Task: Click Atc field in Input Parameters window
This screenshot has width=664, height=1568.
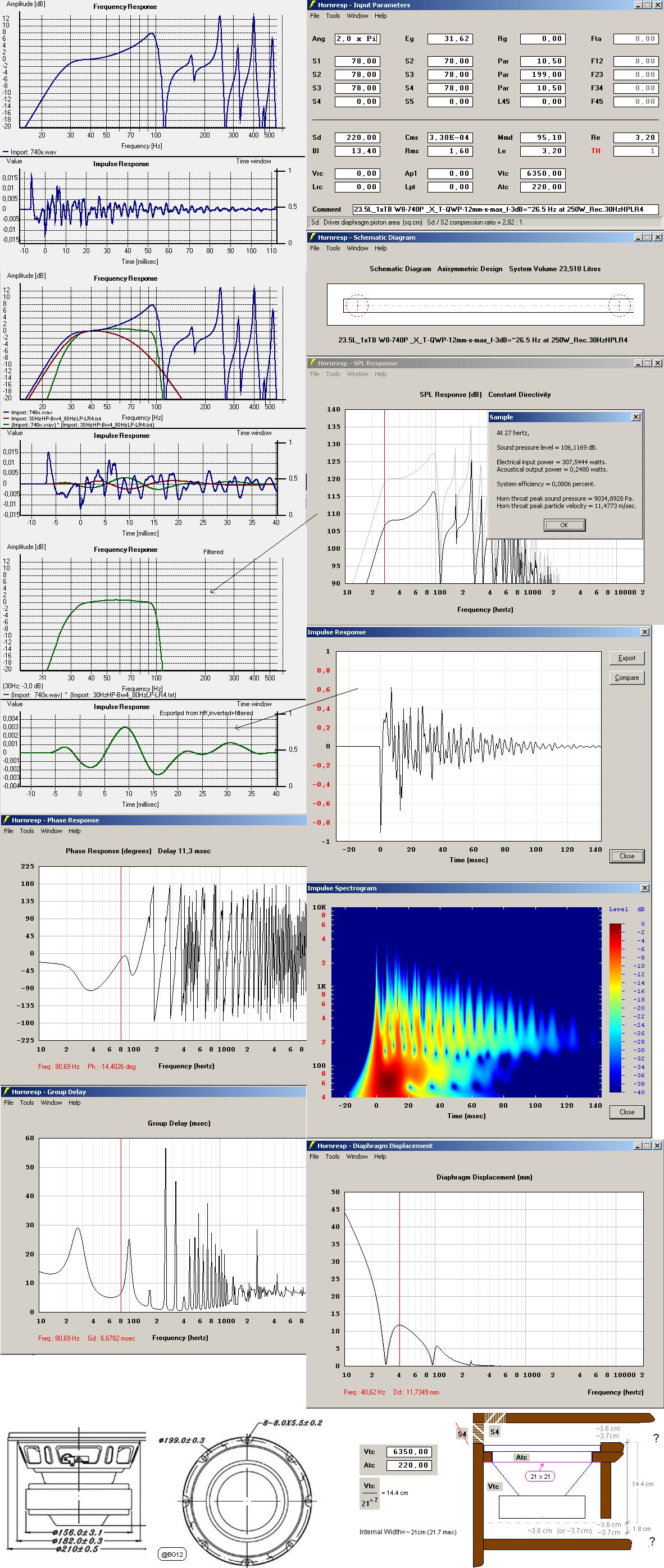Action: coord(543,187)
